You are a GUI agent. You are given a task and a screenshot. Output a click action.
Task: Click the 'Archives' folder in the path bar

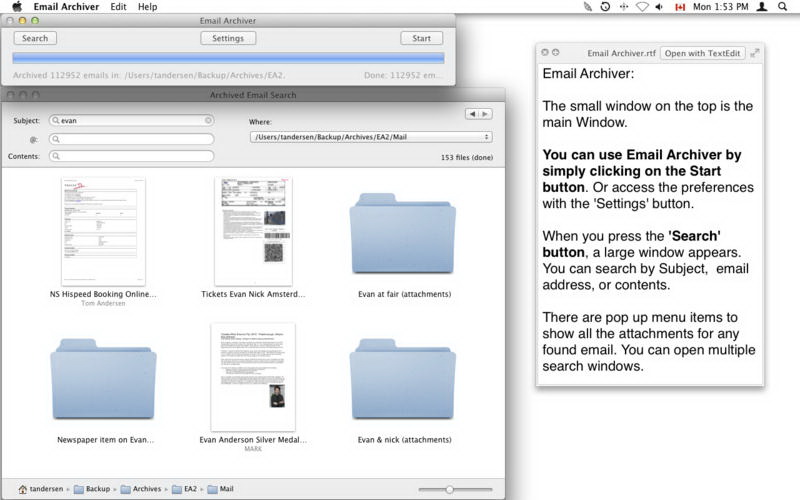(139, 489)
